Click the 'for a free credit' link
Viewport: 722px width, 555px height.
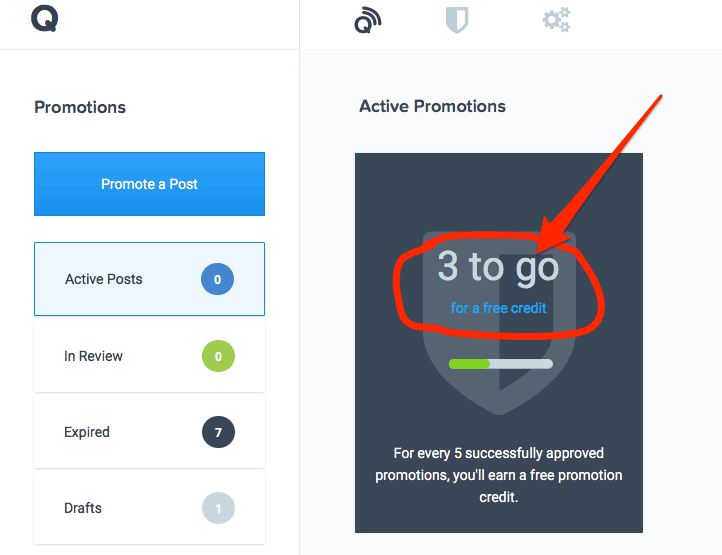498,308
